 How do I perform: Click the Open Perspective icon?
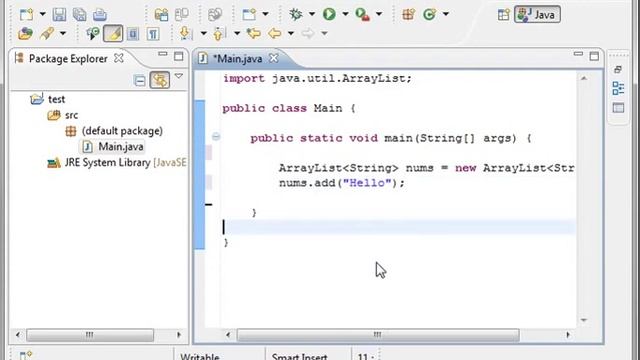click(504, 15)
